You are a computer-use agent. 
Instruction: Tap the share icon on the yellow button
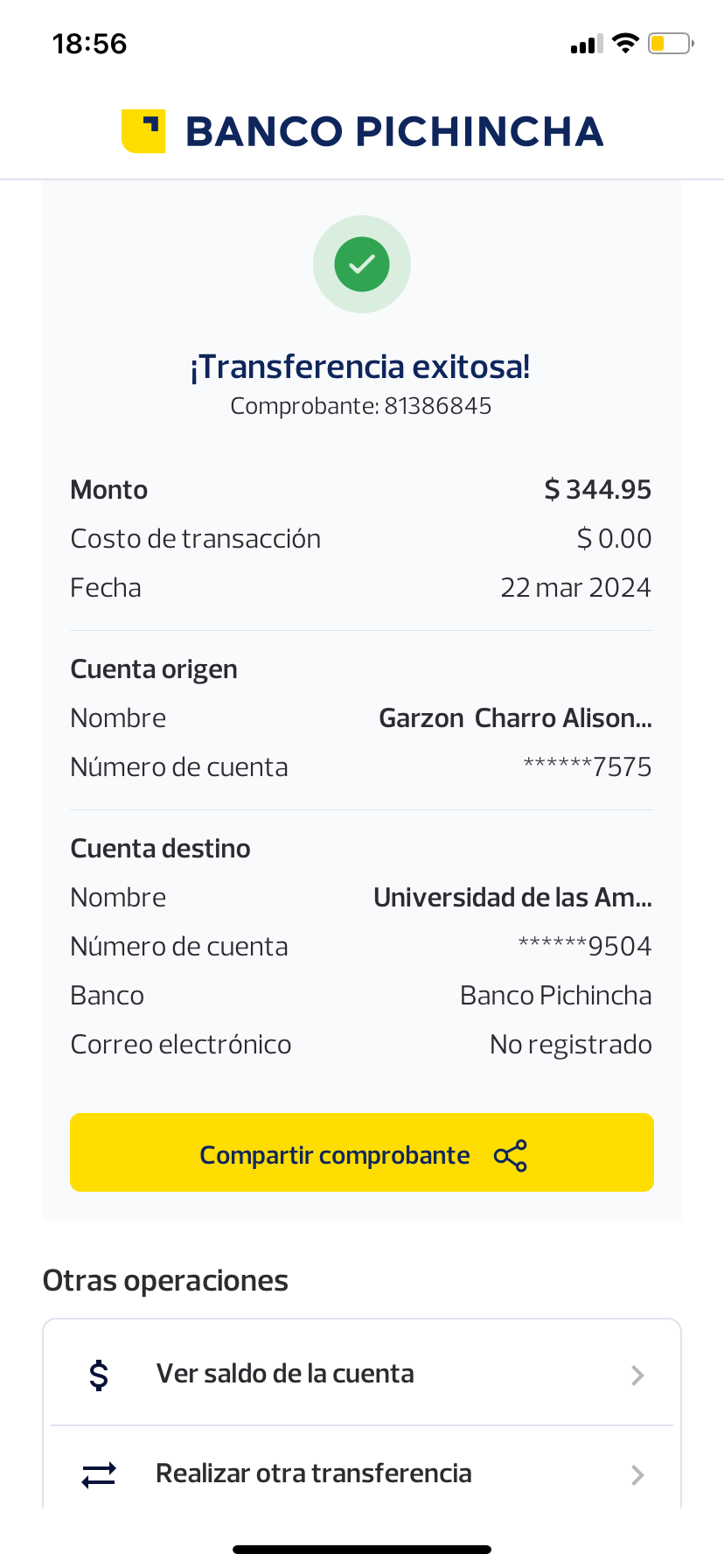coord(511,1156)
